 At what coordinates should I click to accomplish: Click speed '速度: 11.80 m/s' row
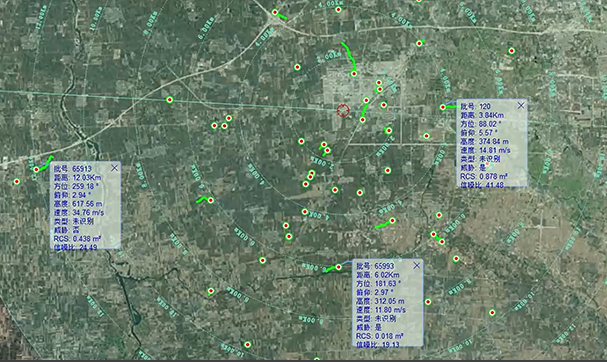381,310
